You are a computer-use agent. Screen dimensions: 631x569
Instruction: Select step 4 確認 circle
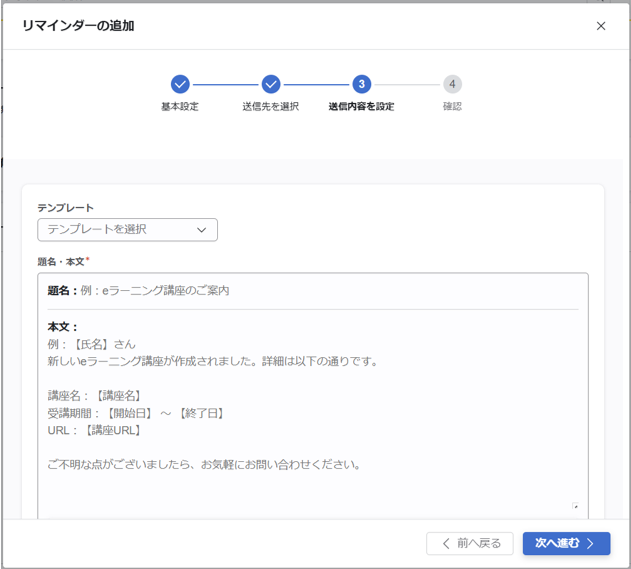pos(452,85)
